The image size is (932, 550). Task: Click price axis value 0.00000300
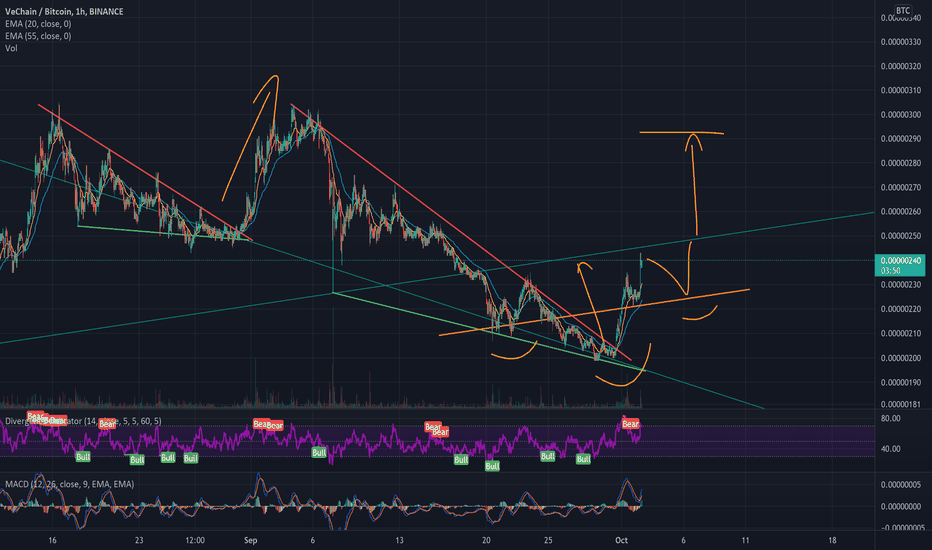[x=901, y=115]
